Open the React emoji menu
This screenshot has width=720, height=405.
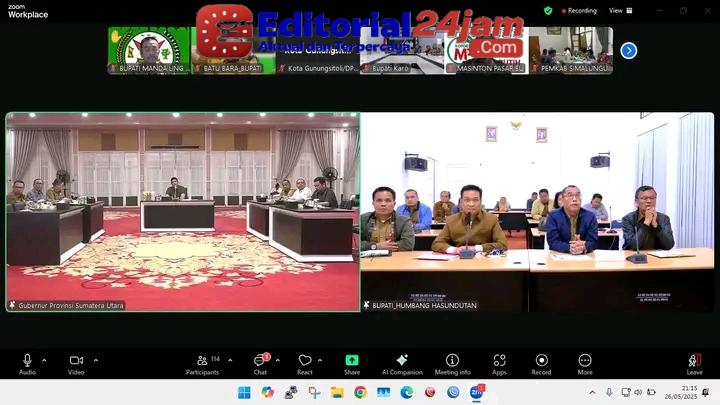click(305, 361)
